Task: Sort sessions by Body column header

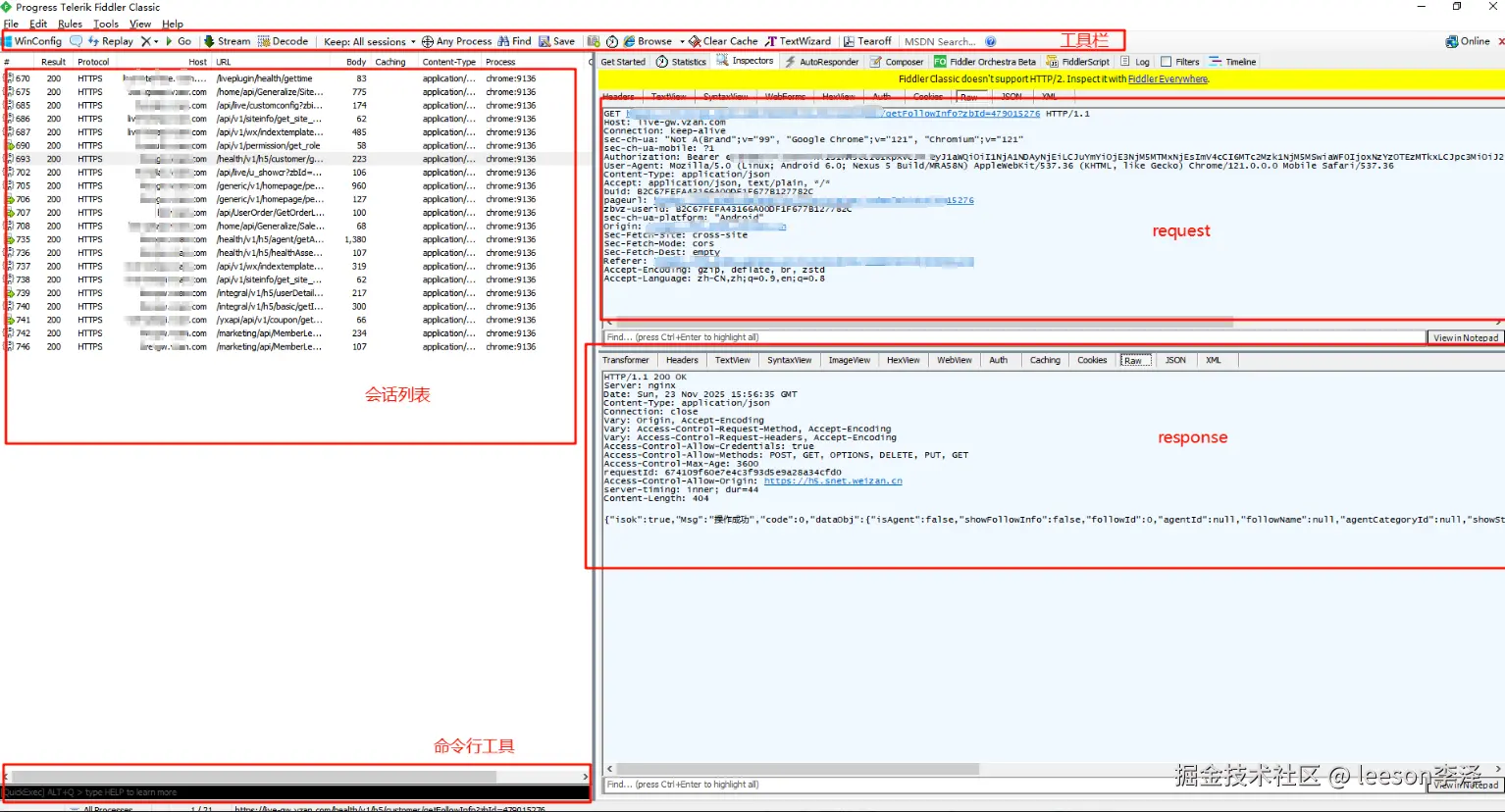Action: (355, 62)
